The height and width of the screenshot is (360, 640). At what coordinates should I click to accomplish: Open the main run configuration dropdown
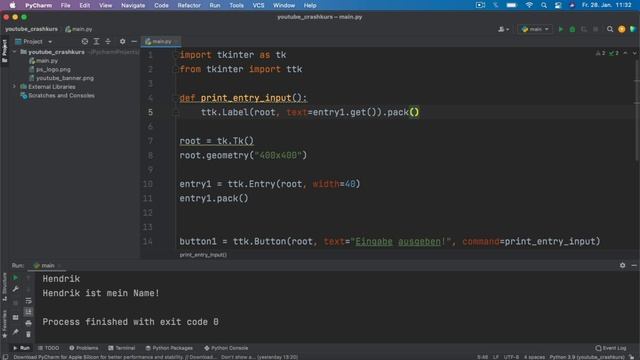tap(535, 29)
